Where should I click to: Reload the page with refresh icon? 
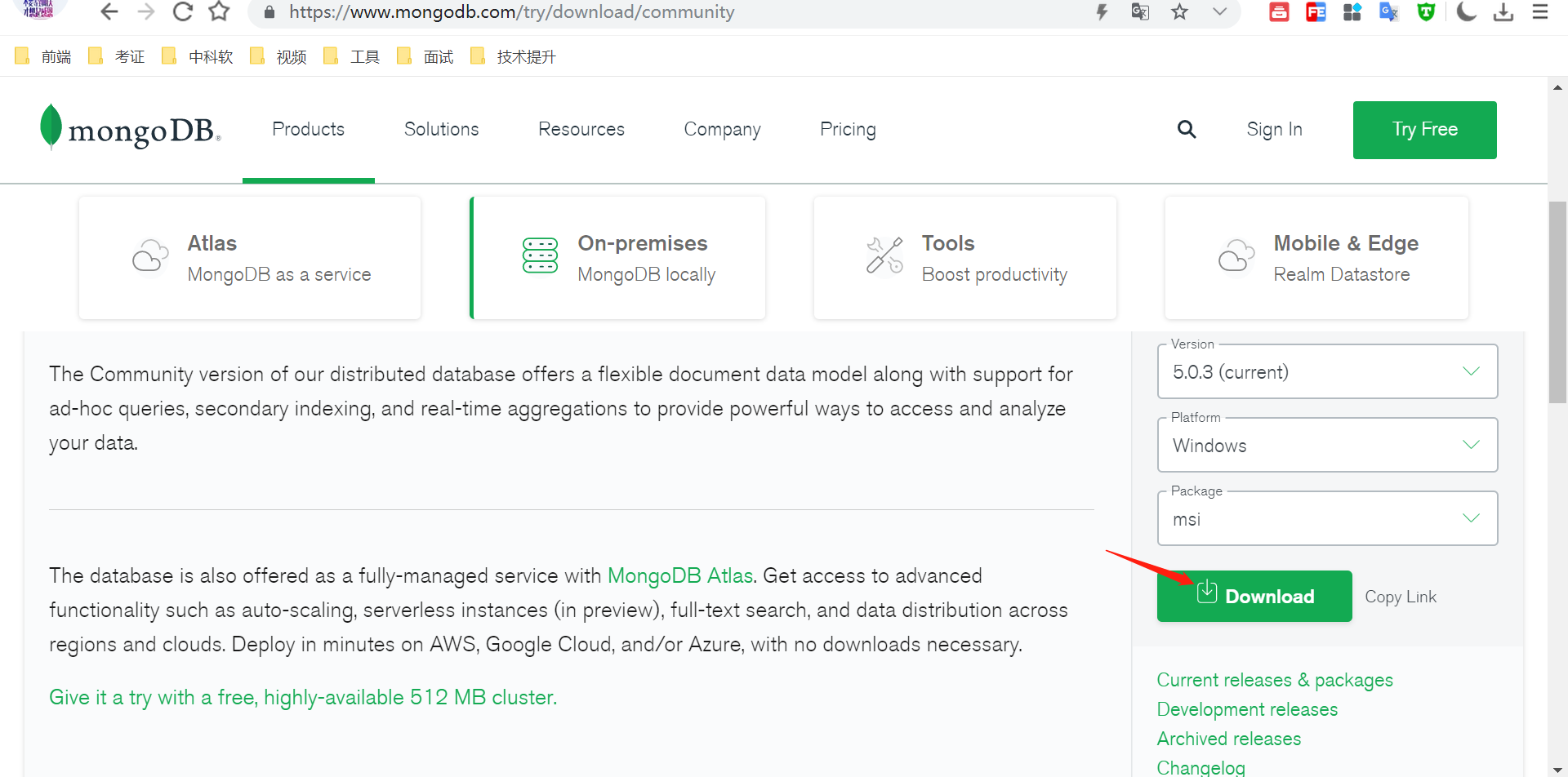[x=183, y=11]
